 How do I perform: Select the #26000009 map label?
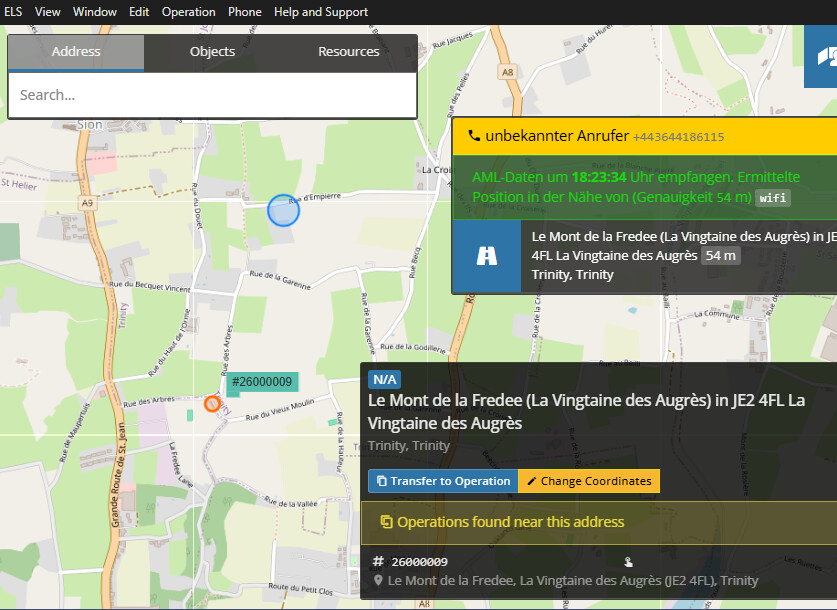point(261,382)
